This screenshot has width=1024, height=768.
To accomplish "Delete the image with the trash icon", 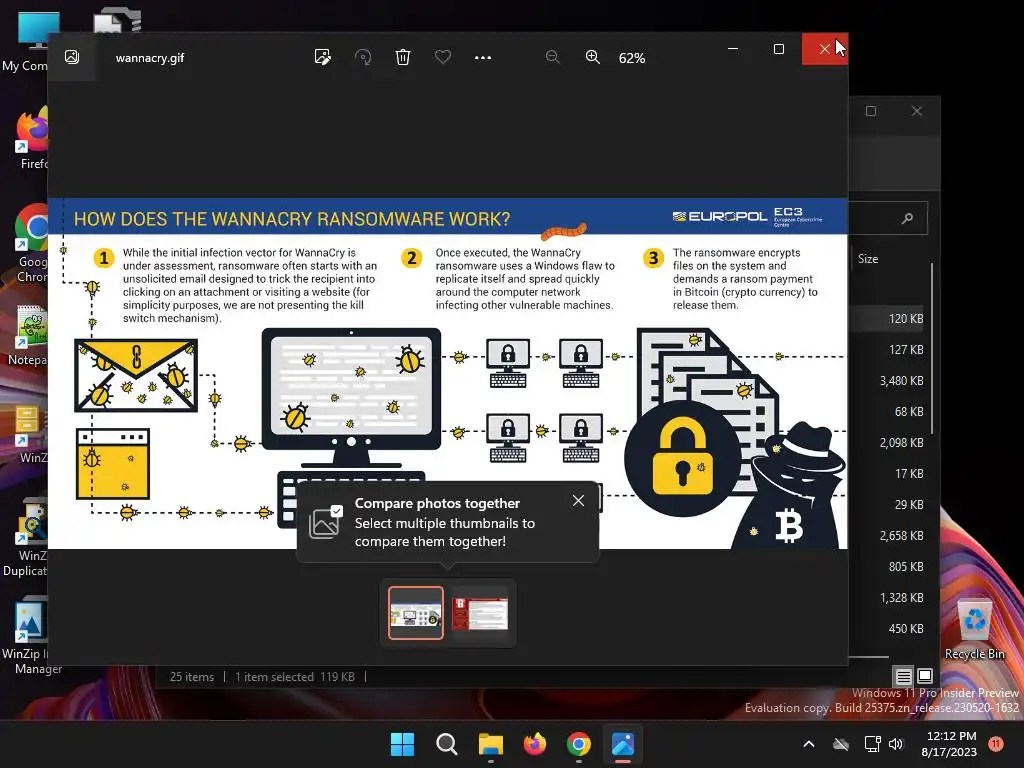I will pyautogui.click(x=403, y=57).
